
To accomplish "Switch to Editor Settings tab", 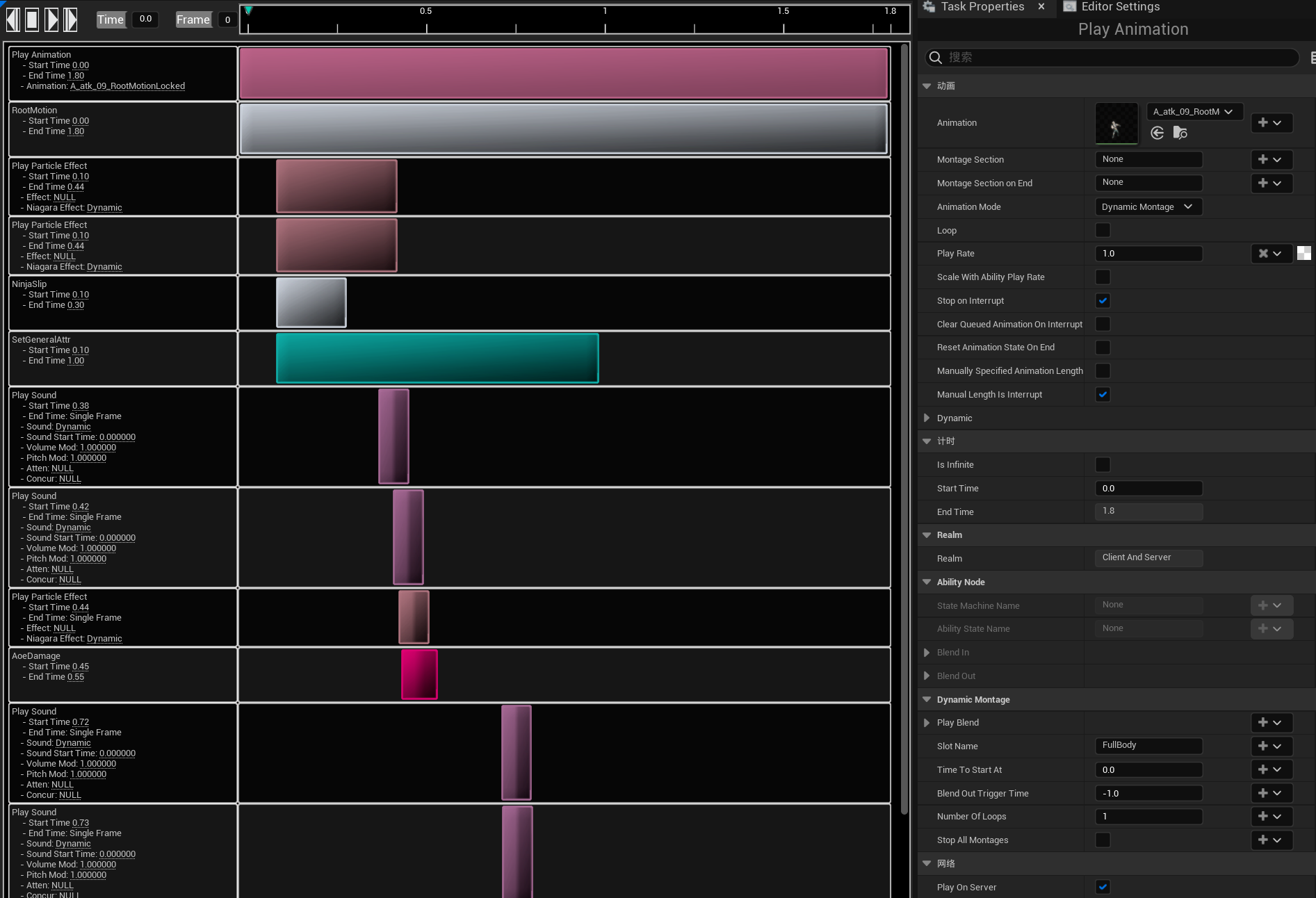I will (x=1121, y=6).
